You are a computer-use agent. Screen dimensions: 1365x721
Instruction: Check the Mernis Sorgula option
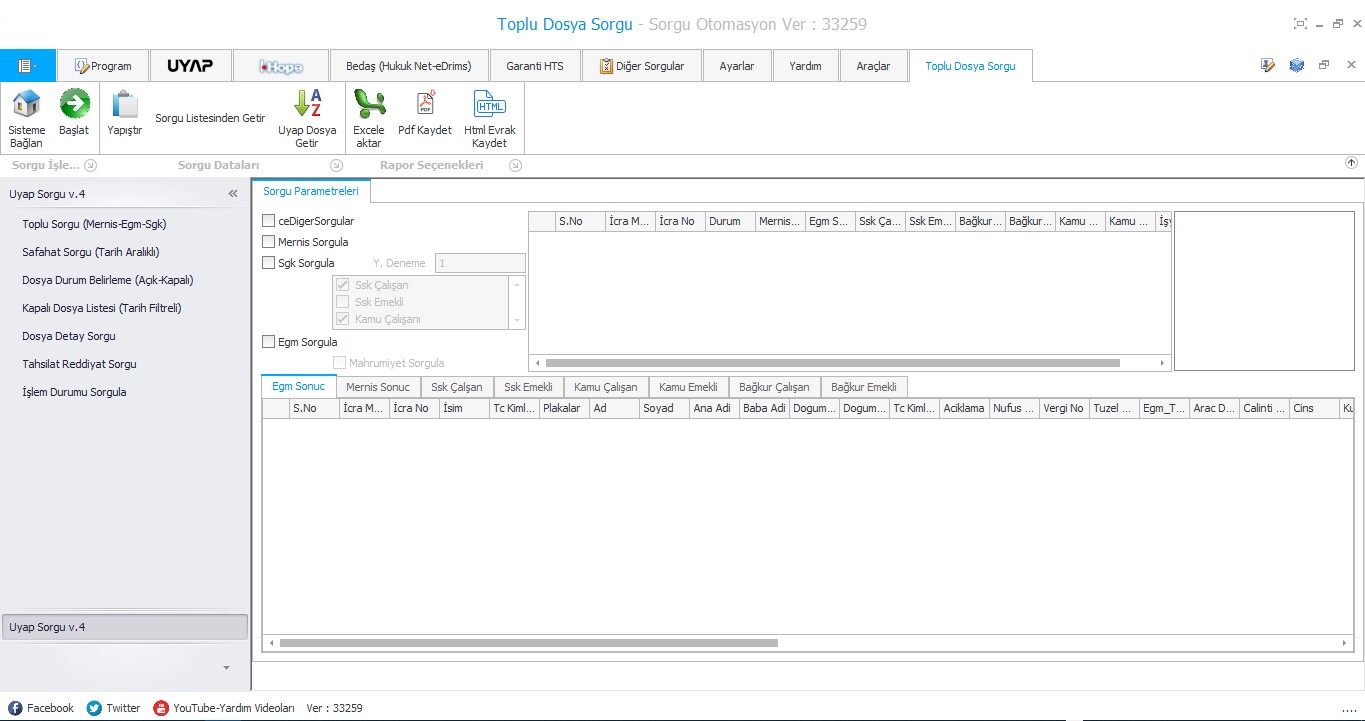click(268, 242)
